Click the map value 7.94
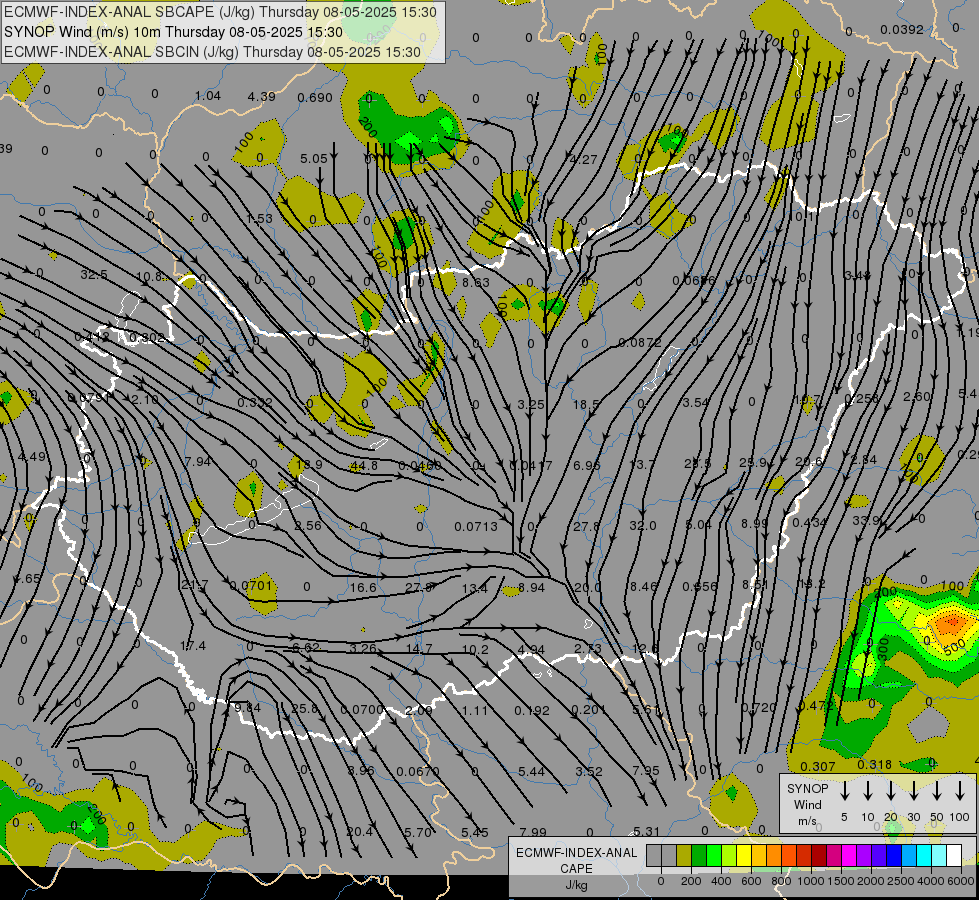The width and height of the screenshot is (979, 900). tap(198, 462)
